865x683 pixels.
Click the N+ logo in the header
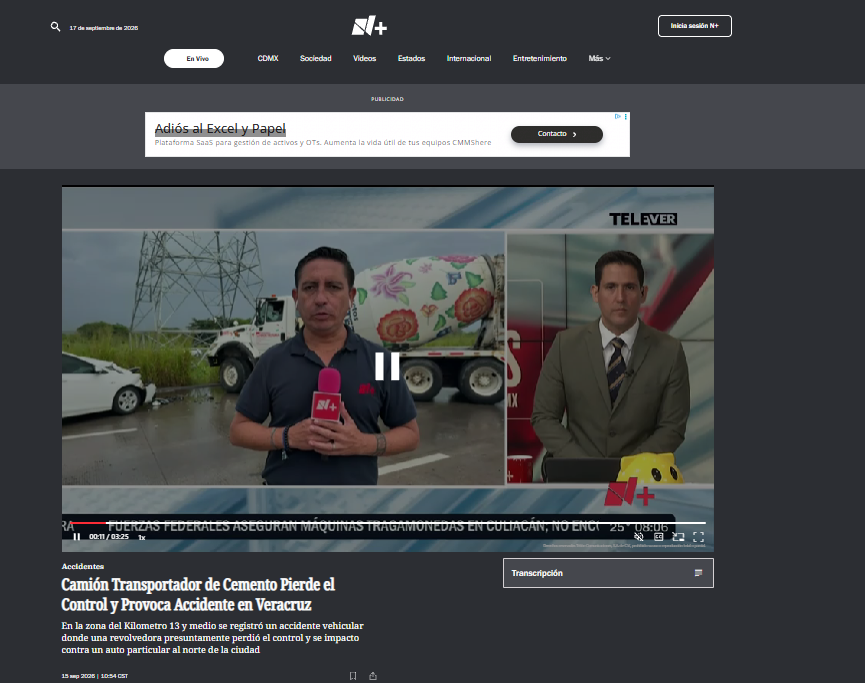point(369,26)
